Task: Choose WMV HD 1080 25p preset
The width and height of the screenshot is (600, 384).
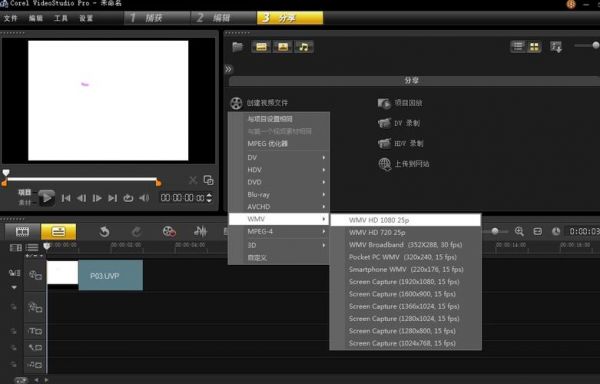Action: click(x=405, y=220)
